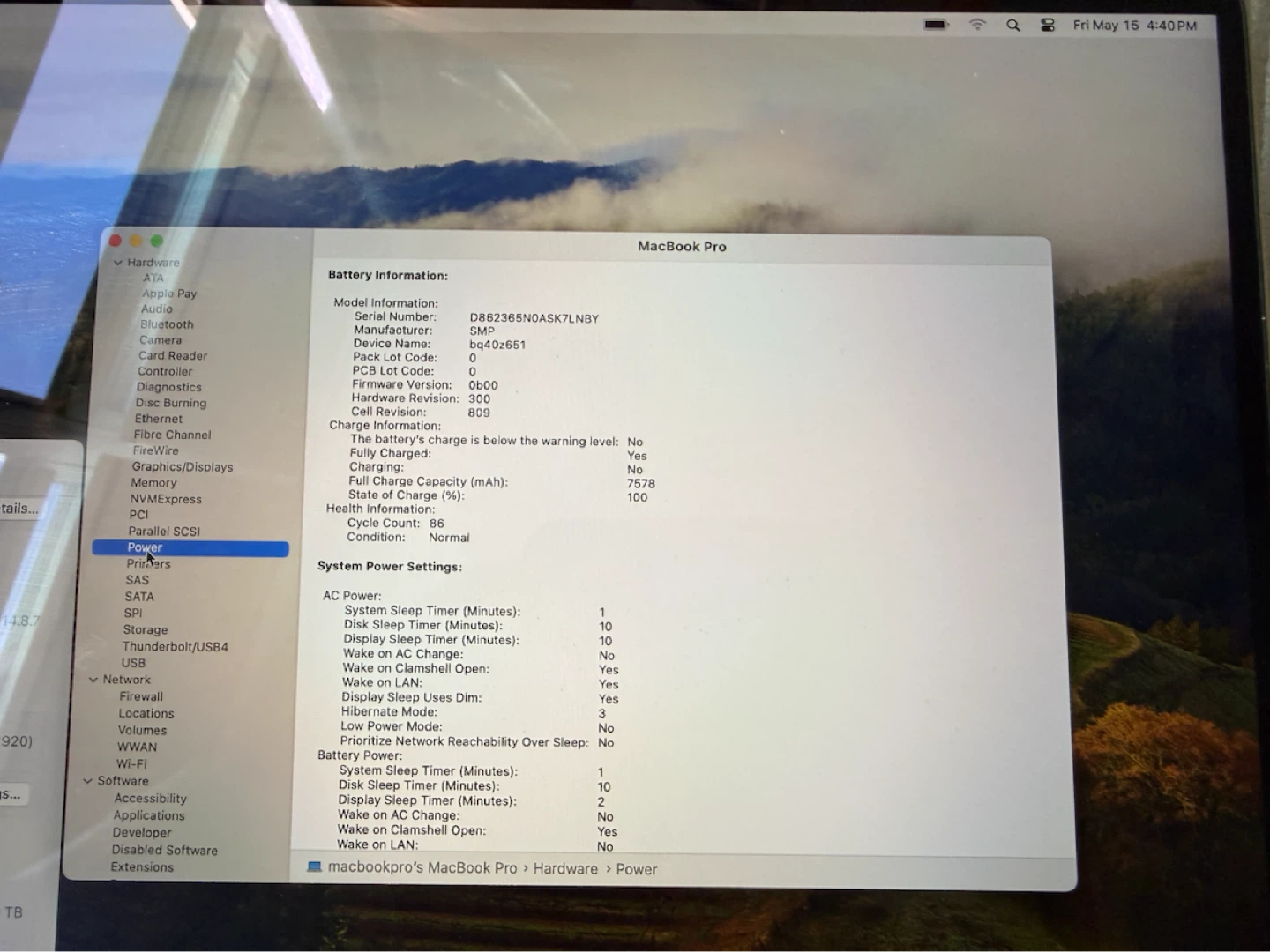Image resolution: width=1270 pixels, height=952 pixels.
Task: Select Card Reader in the sidebar
Action: pyautogui.click(x=173, y=356)
